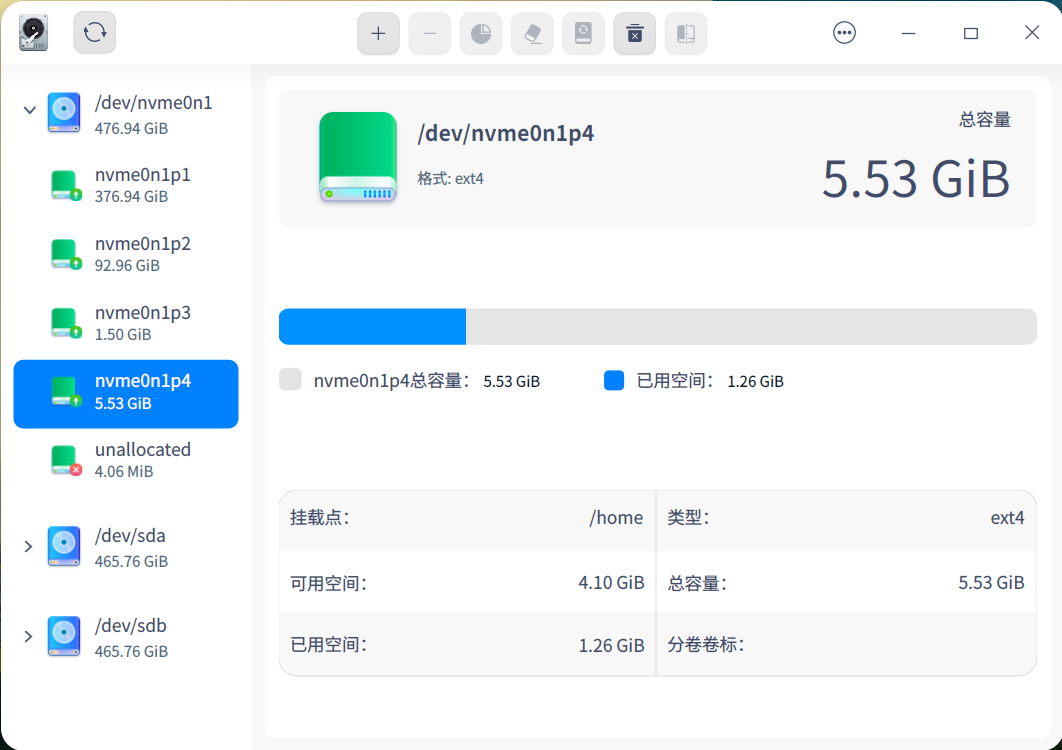Click the partition usage progress bar
1062x750 pixels.
(658, 326)
